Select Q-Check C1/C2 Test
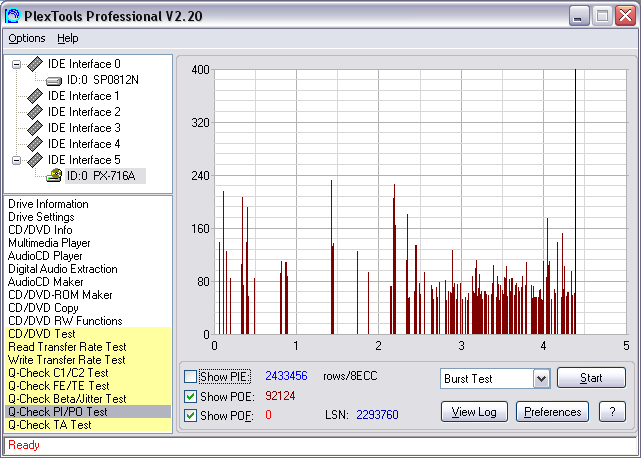The width and height of the screenshot is (641, 458). pos(88,373)
